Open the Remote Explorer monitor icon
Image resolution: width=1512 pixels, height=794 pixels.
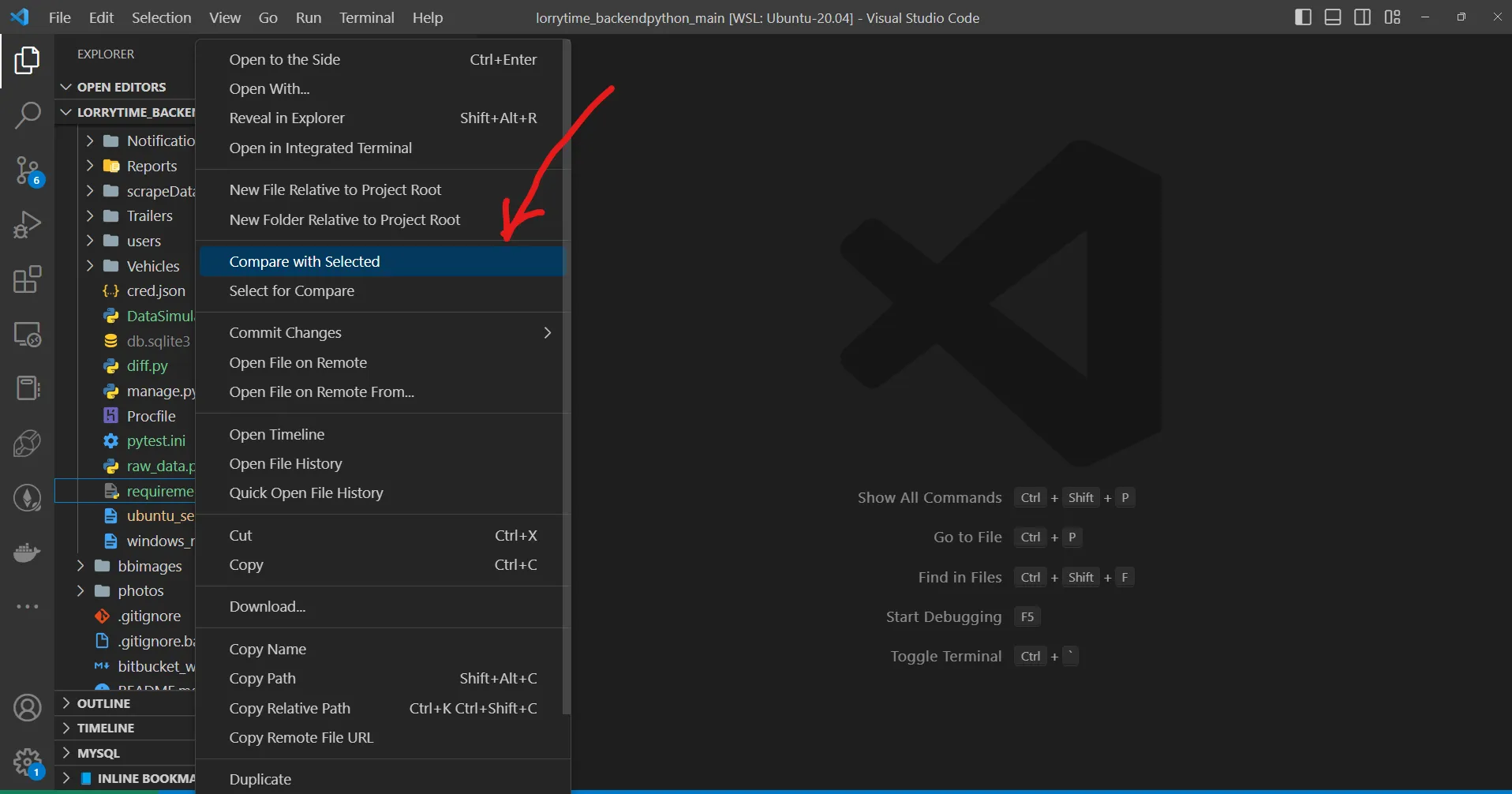(x=27, y=334)
